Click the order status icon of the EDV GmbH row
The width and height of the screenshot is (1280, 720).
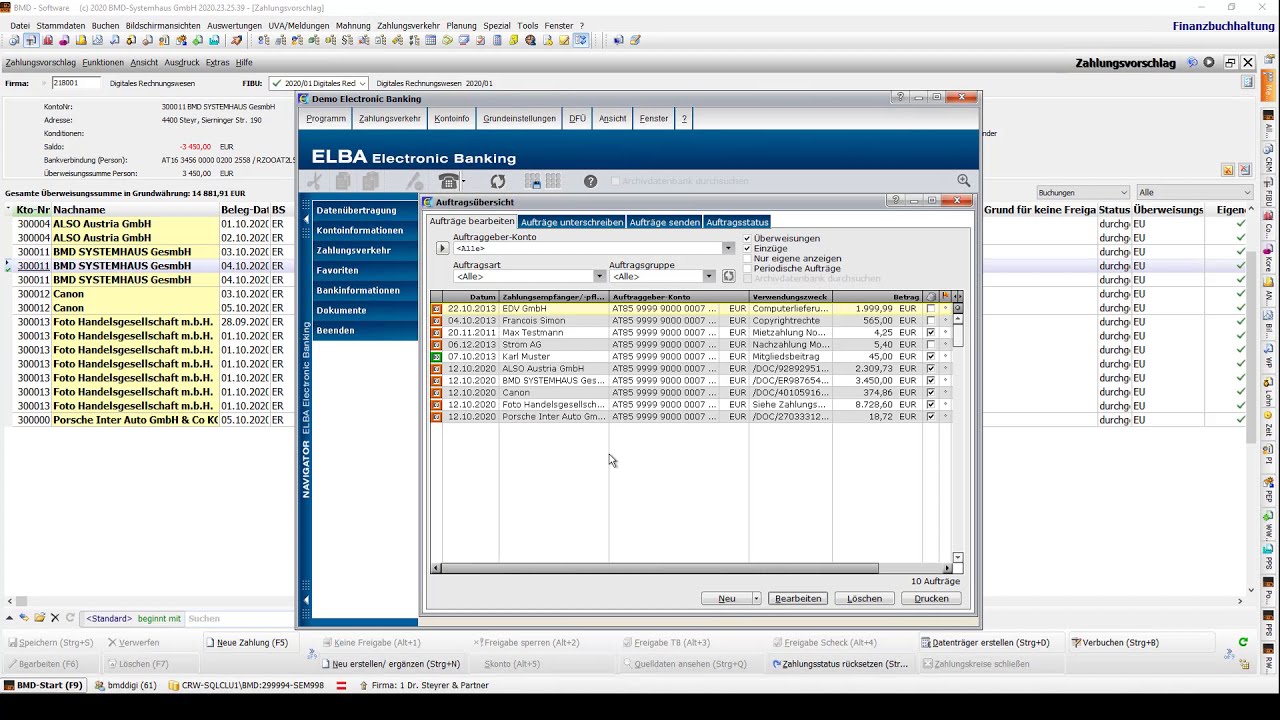(436, 309)
